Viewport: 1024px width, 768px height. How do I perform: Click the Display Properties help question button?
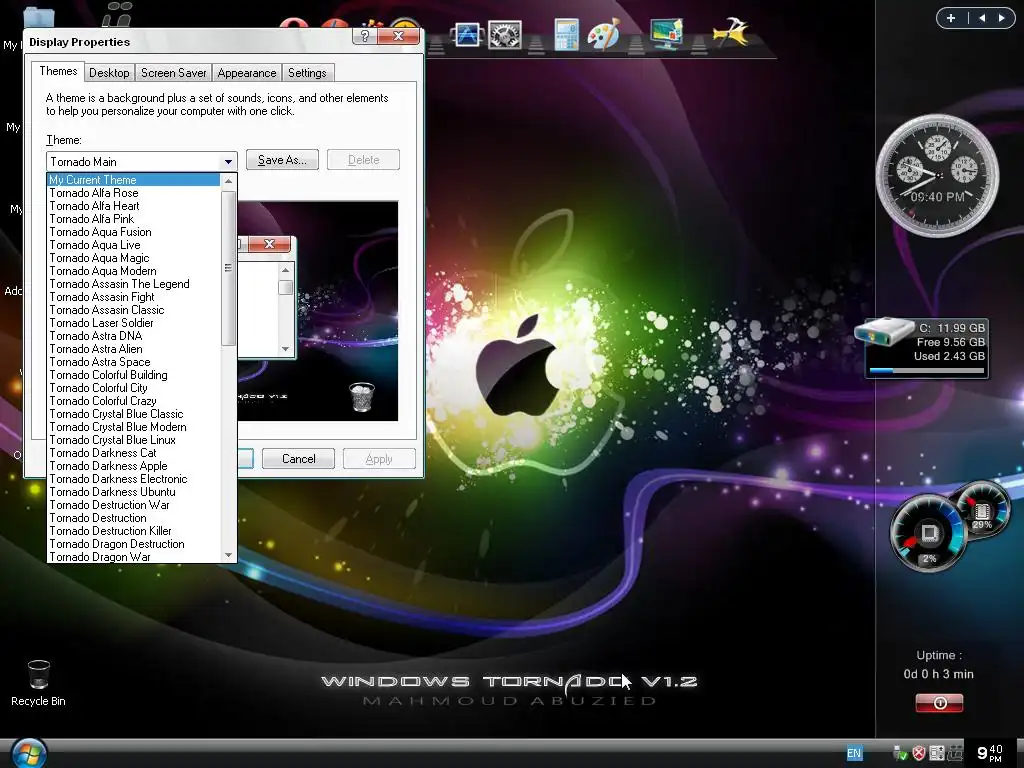[364, 36]
